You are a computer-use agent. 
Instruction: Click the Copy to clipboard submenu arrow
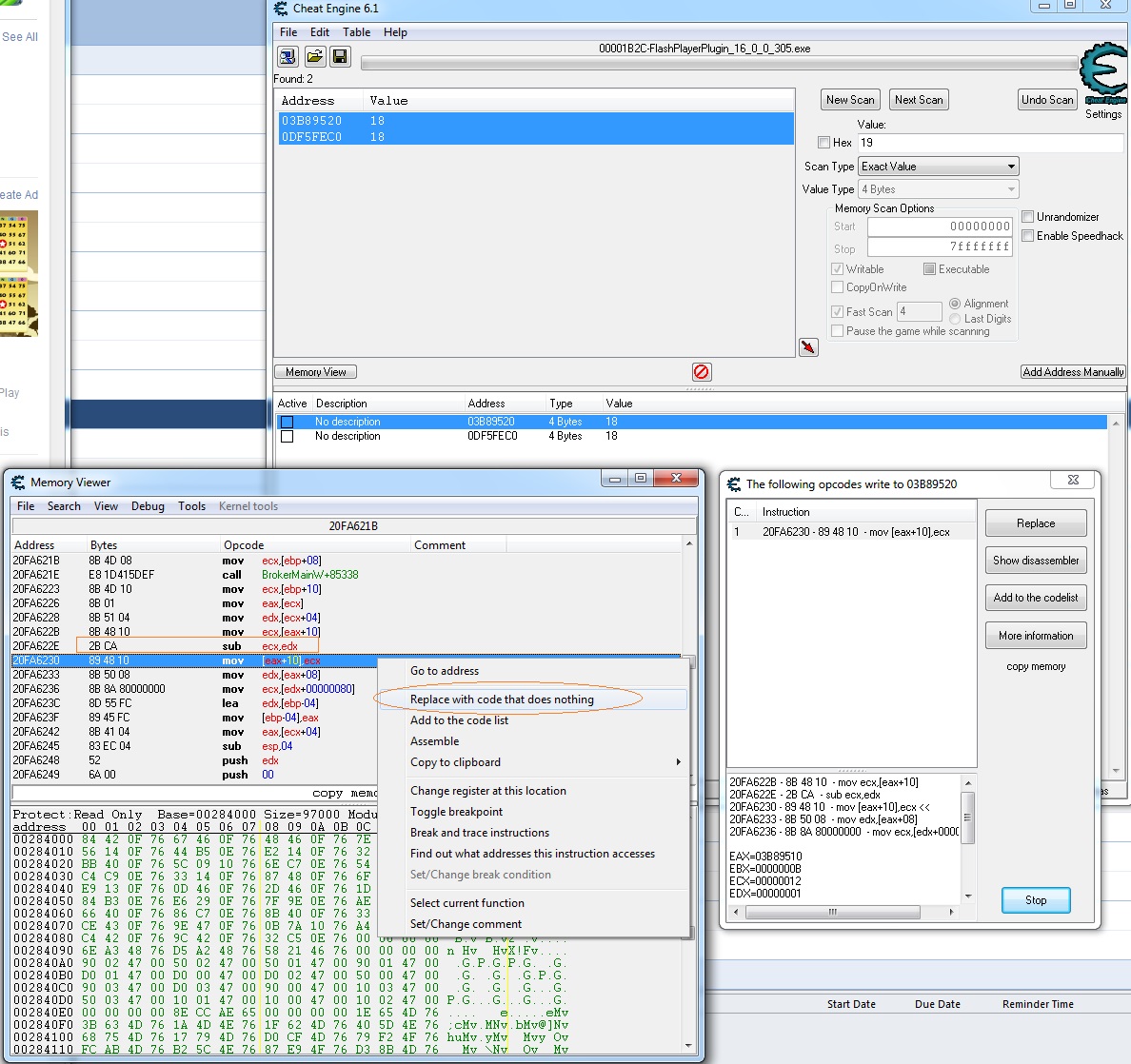[678, 762]
